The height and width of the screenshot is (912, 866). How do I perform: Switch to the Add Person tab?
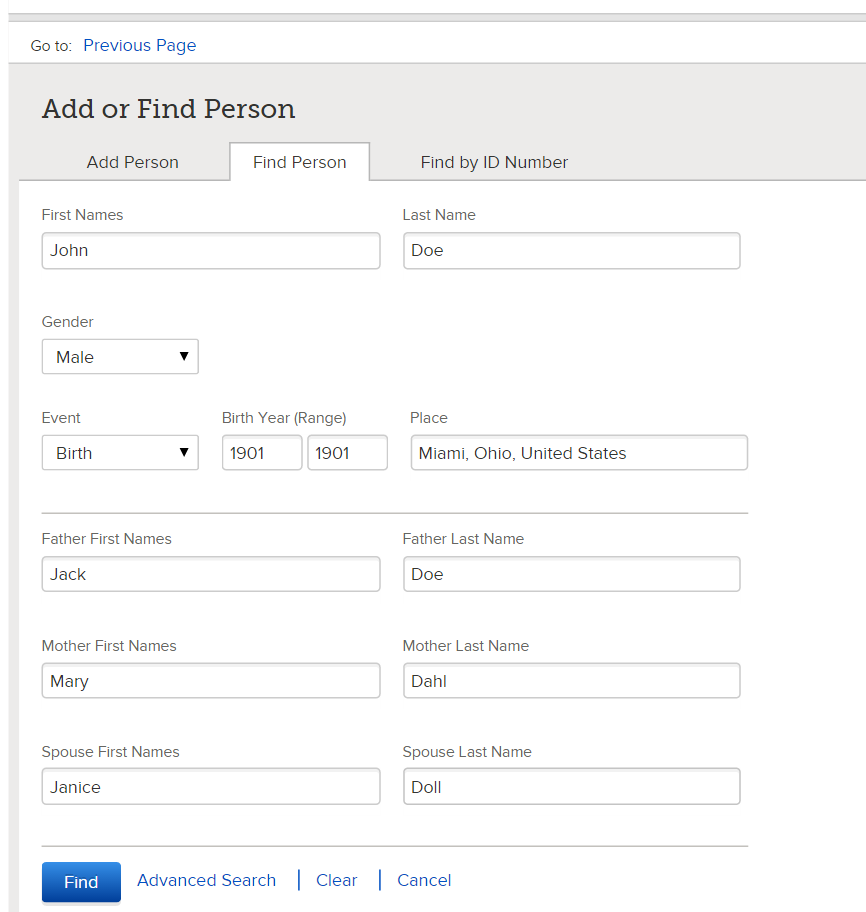pyautogui.click(x=132, y=162)
